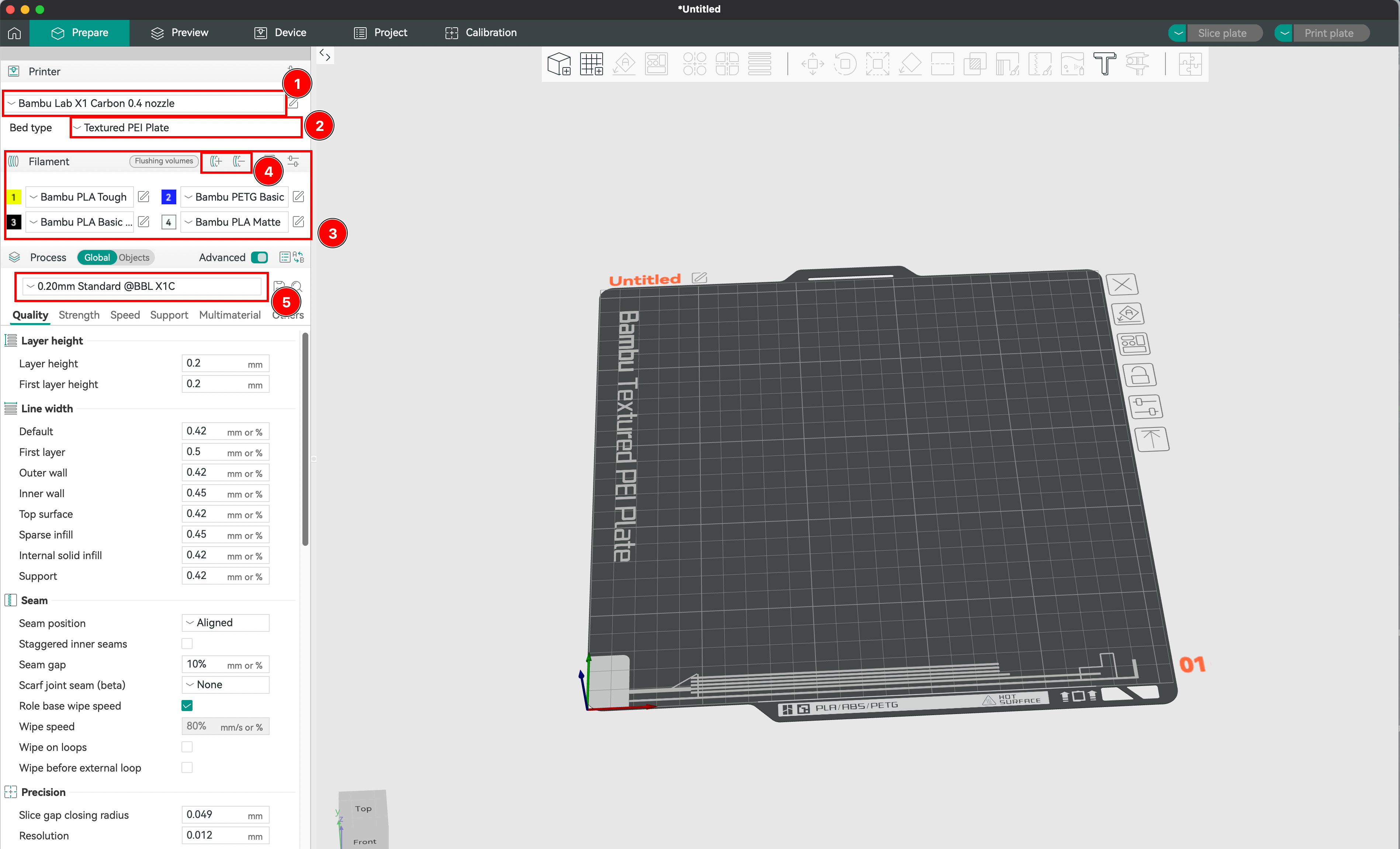Open the printer preset dropdown
This screenshot has width=1400, height=849.
tap(144, 103)
